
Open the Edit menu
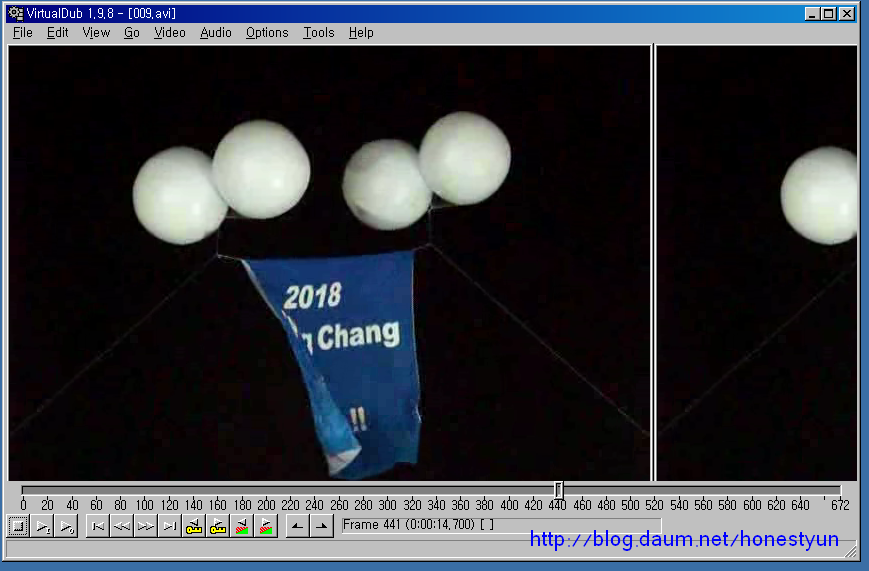pos(57,33)
